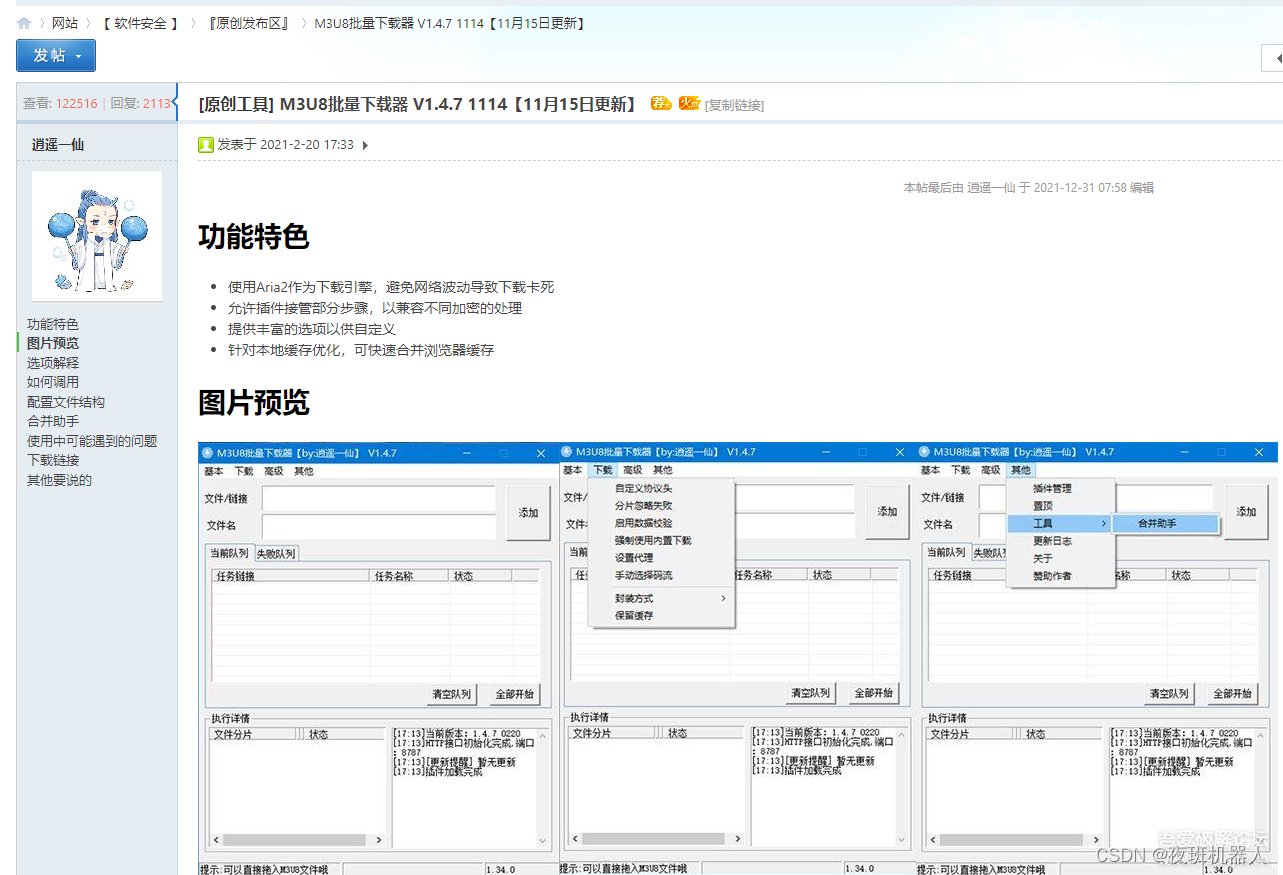The height and width of the screenshot is (875, 1283).
Task: Expand the highlighted 工具 submenu entry
Action: [x=1060, y=523]
